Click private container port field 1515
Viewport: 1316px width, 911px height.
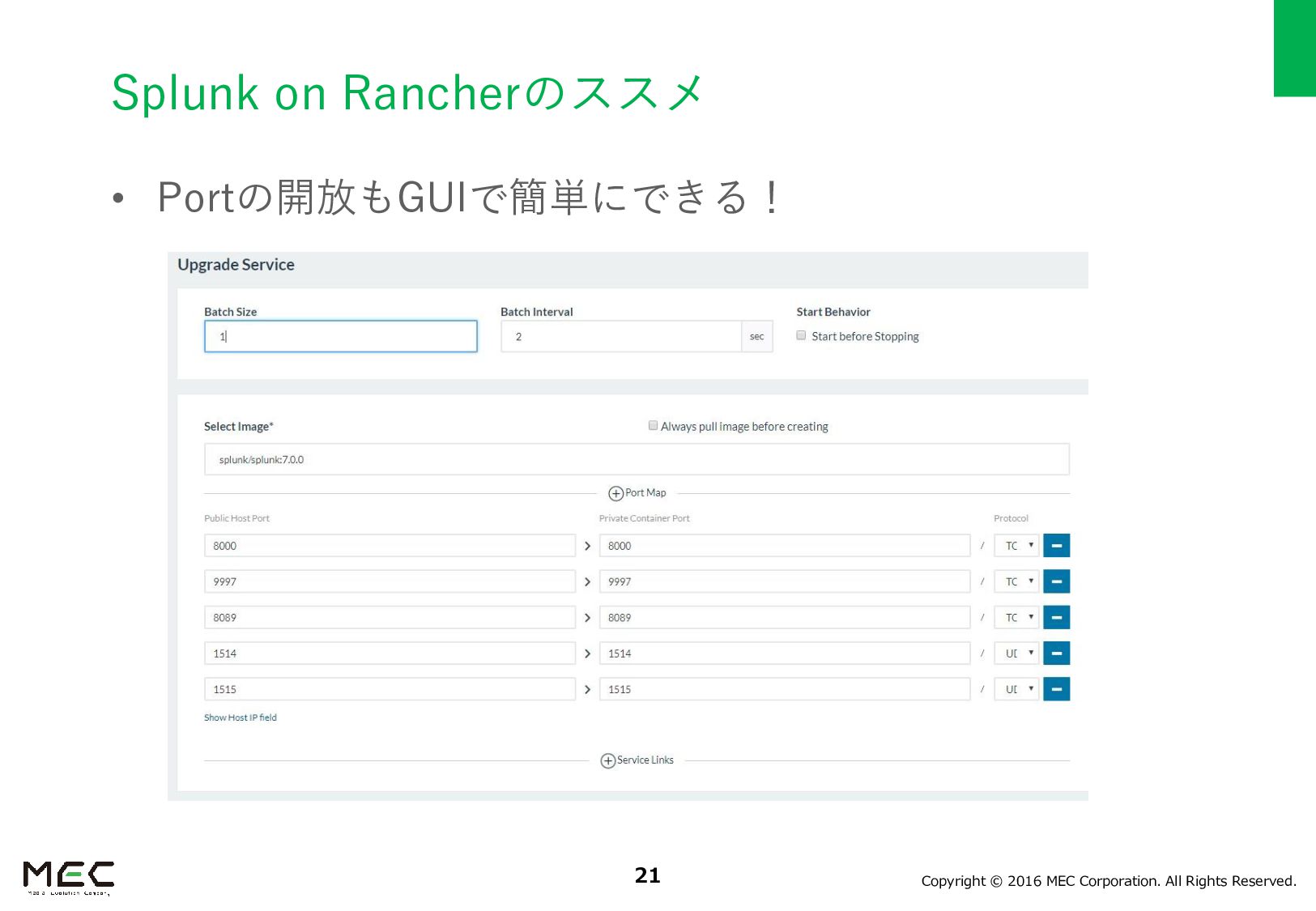coord(785,689)
